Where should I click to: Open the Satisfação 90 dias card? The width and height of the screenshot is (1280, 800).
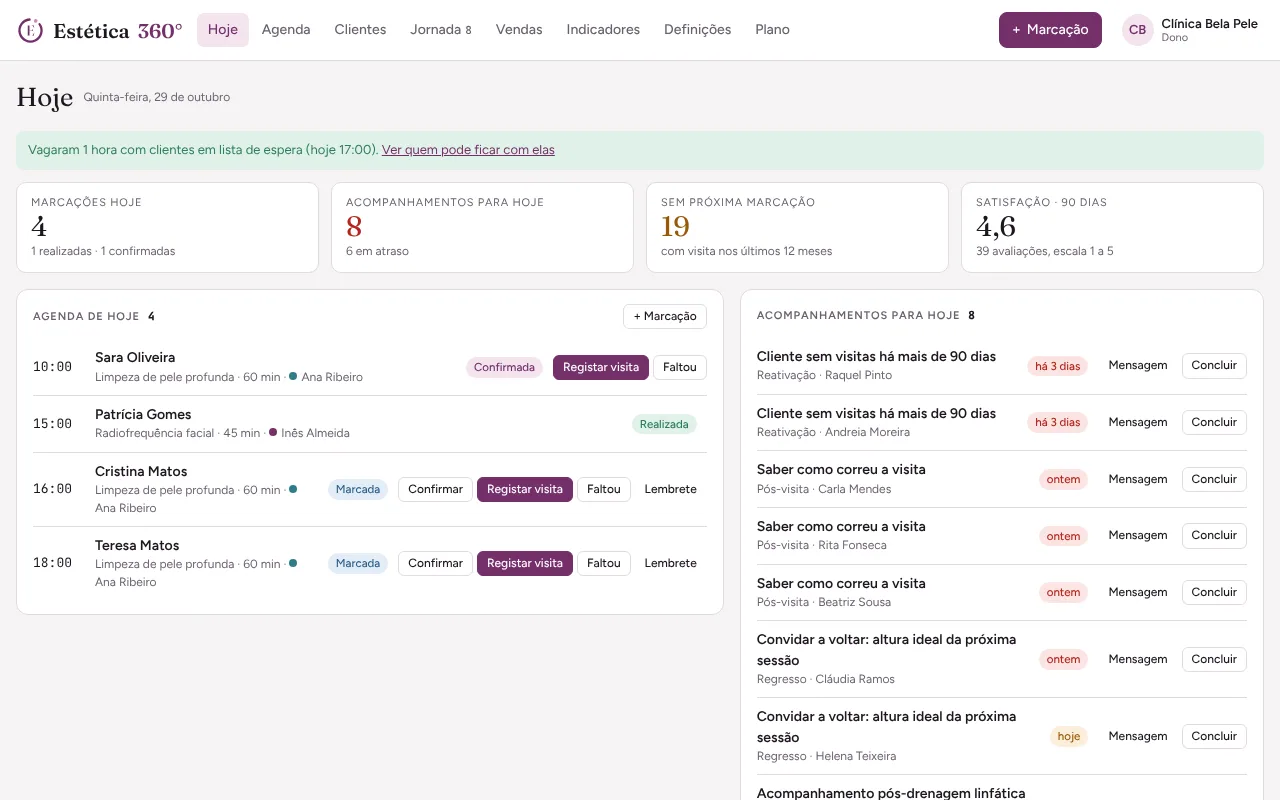1112,227
